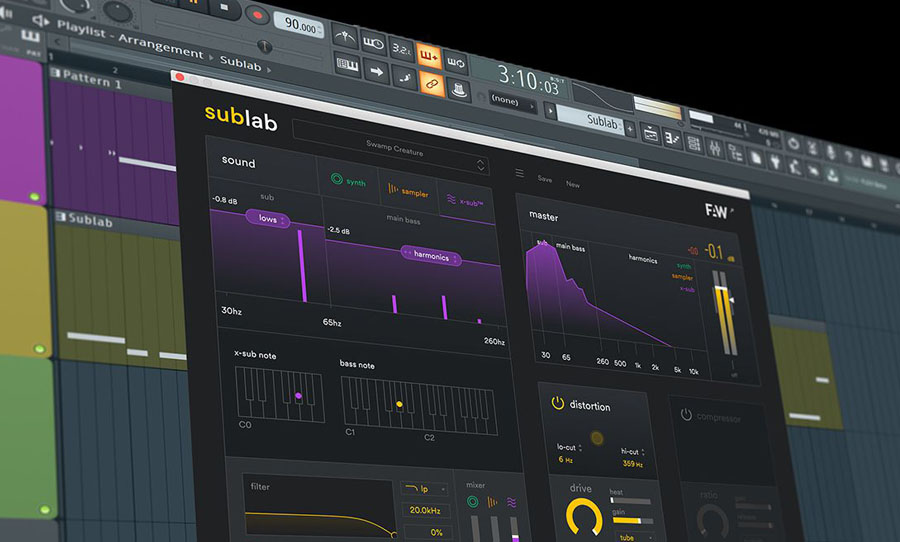The height and width of the screenshot is (542, 900).
Task: Mute the olive track via its green LED
Action: pyautogui.click(x=39, y=349)
